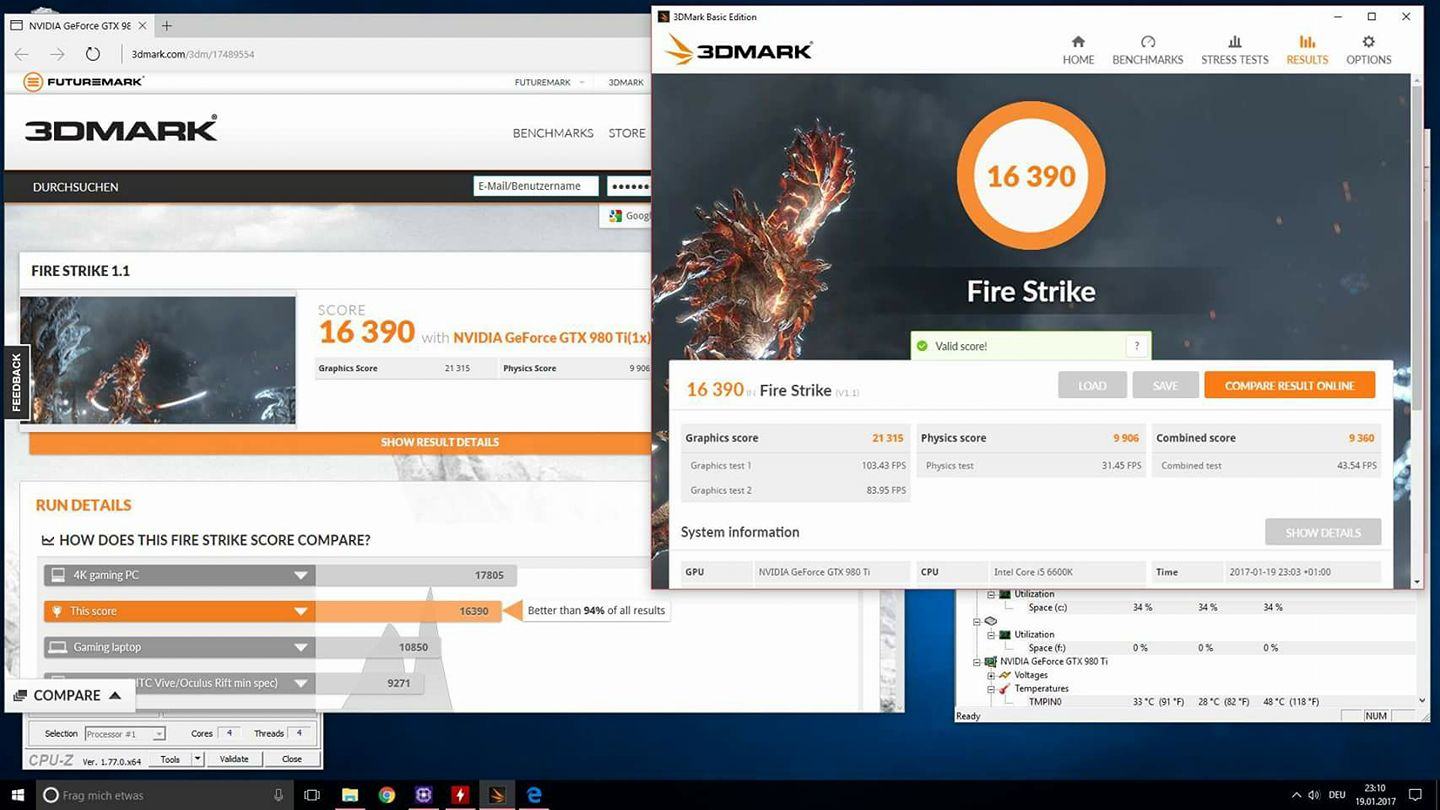Click the SAVE button
1440x810 pixels.
[1165, 385]
